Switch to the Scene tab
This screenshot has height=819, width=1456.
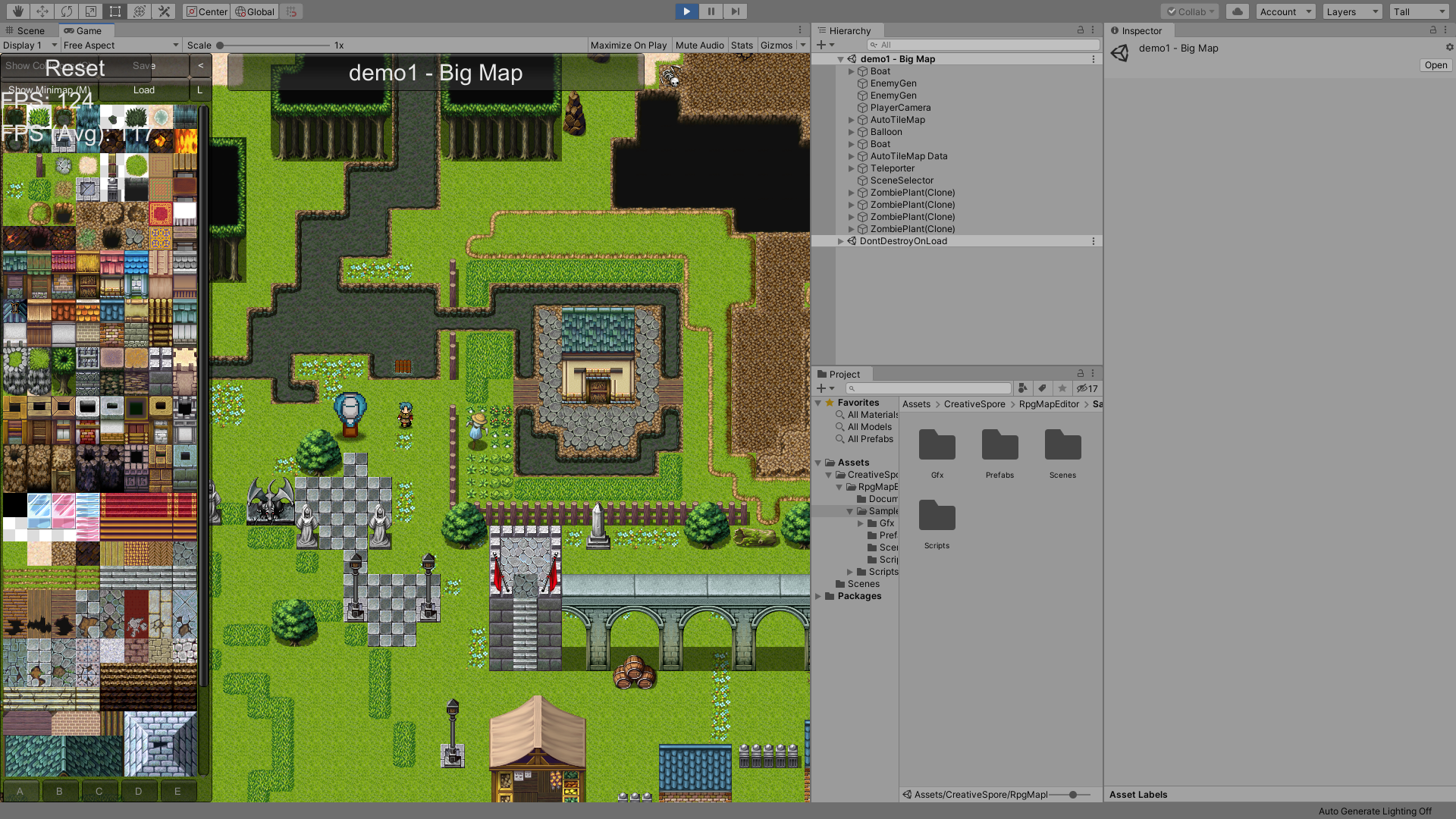click(x=25, y=30)
